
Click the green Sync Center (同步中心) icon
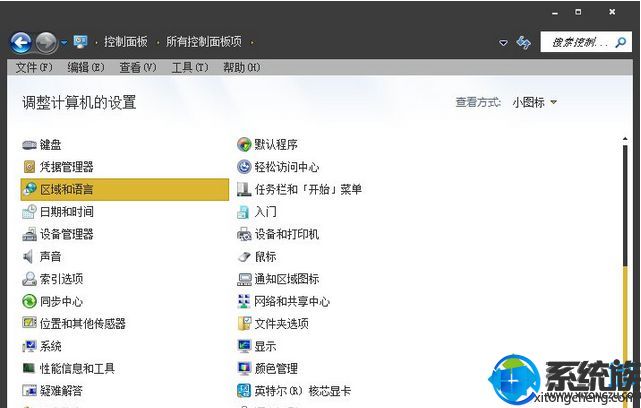(29, 301)
